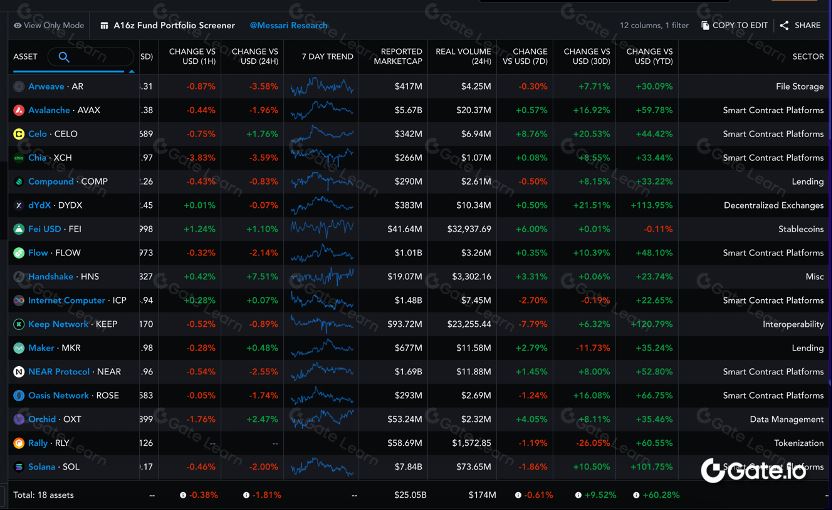Image resolution: width=832 pixels, height=510 pixels.
Task: Open the Solana asset link
Action: click(41, 467)
